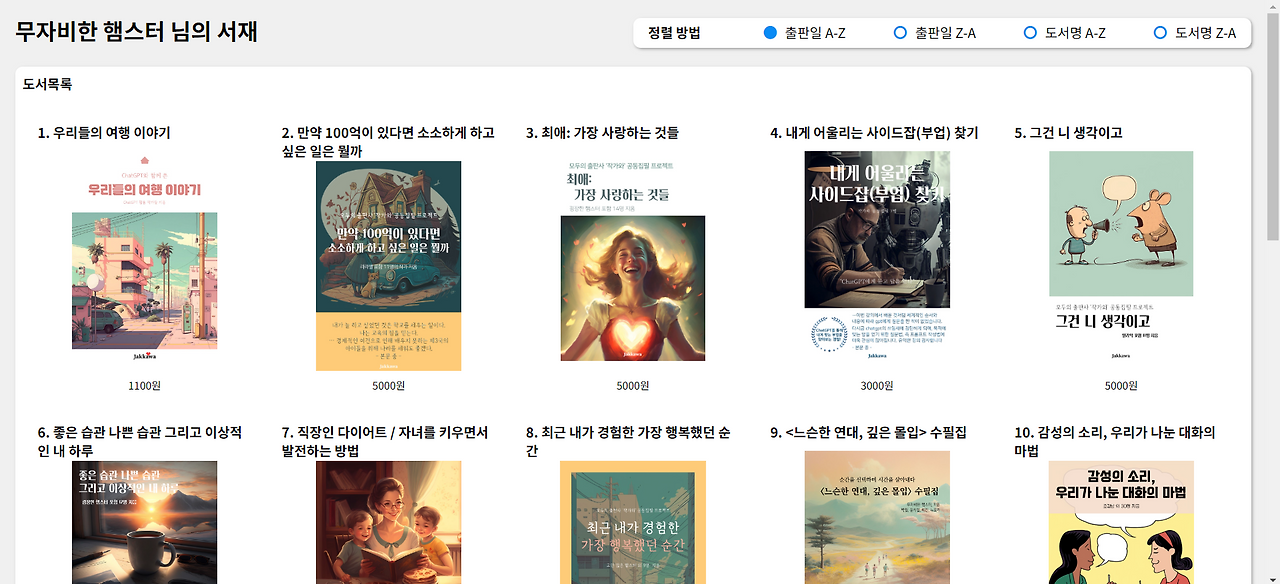Click the title "직장인 다이어트 / 자녀를 키우면서 발전하는 방법"
1280x584 pixels.
(382, 440)
